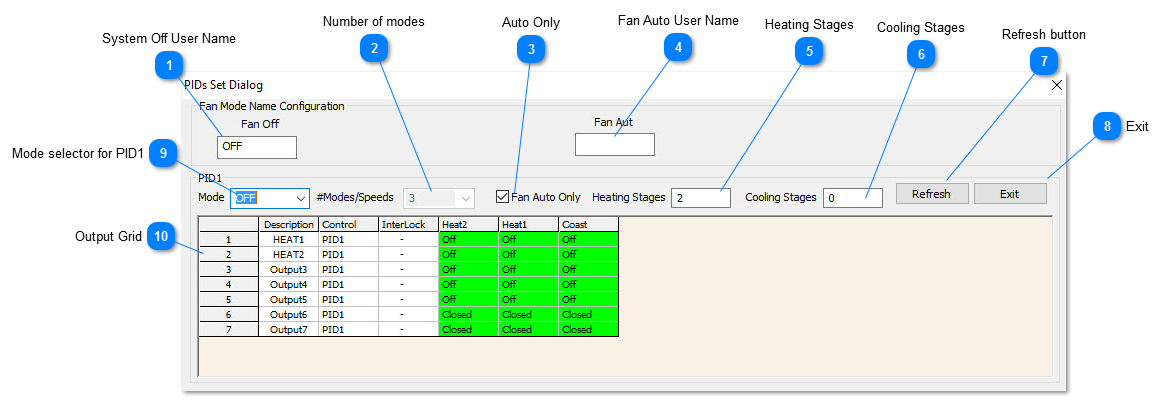Select row header 6 in output grid

[229, 314]
